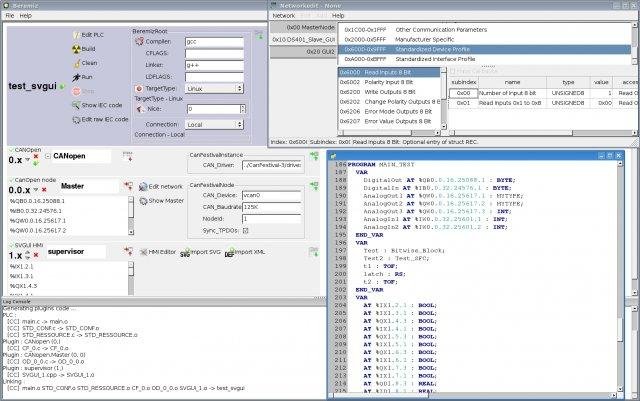Toggle parameters panel icon in CanFestivalNode row
This screenshot has height=401, width=640.
(314, 186)
